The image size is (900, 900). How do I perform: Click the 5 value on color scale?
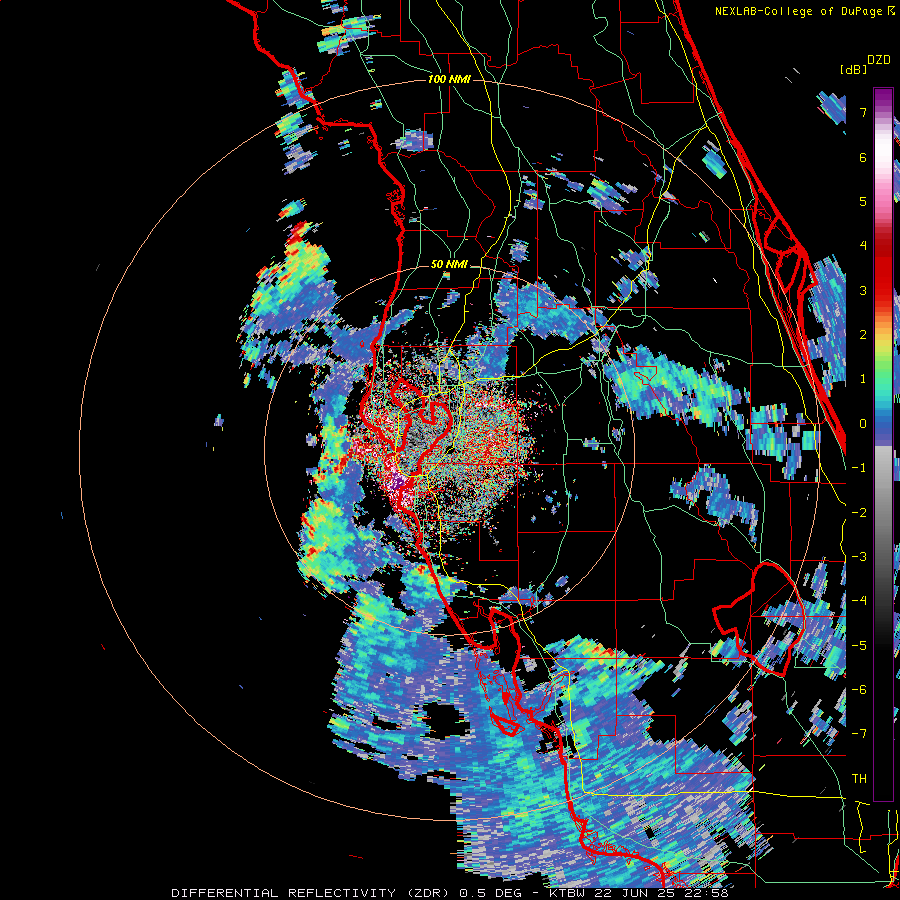click(863, 201)
